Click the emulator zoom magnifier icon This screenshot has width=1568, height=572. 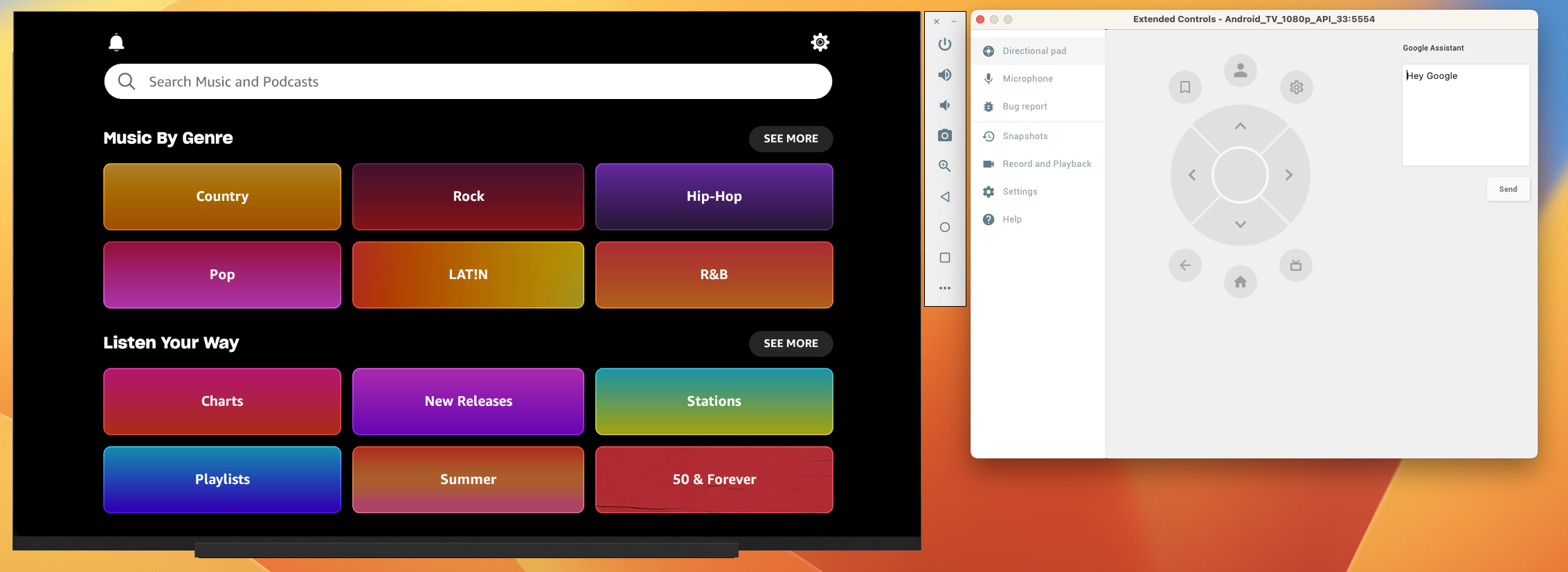point(945,166)
